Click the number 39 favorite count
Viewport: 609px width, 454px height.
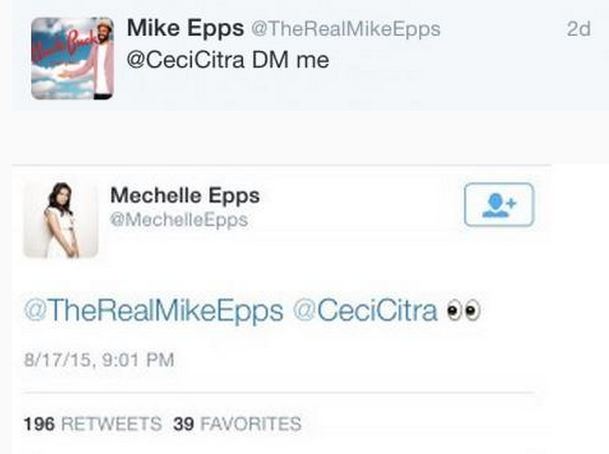coord(183,424)
